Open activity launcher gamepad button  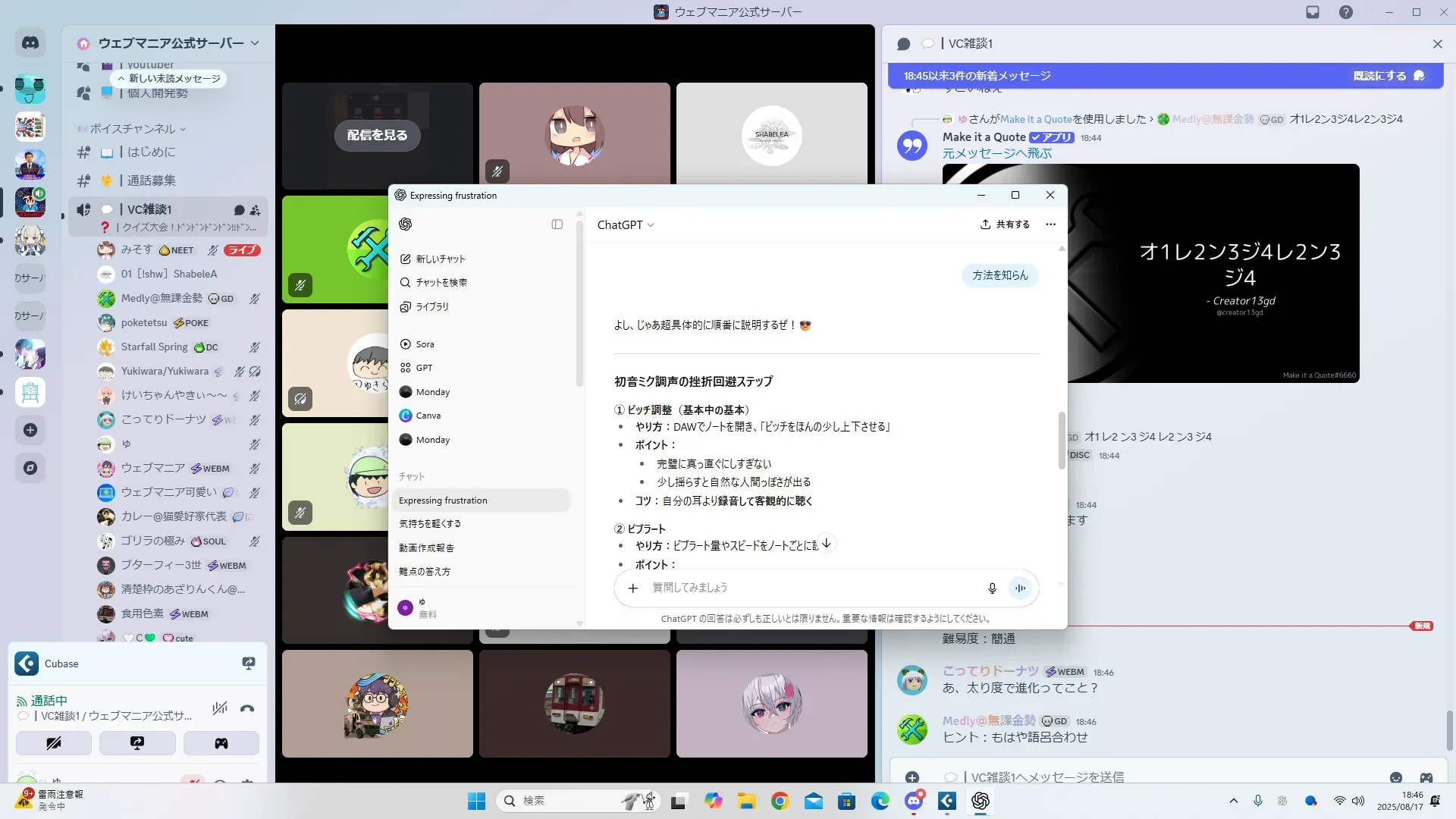click(221, 743)
